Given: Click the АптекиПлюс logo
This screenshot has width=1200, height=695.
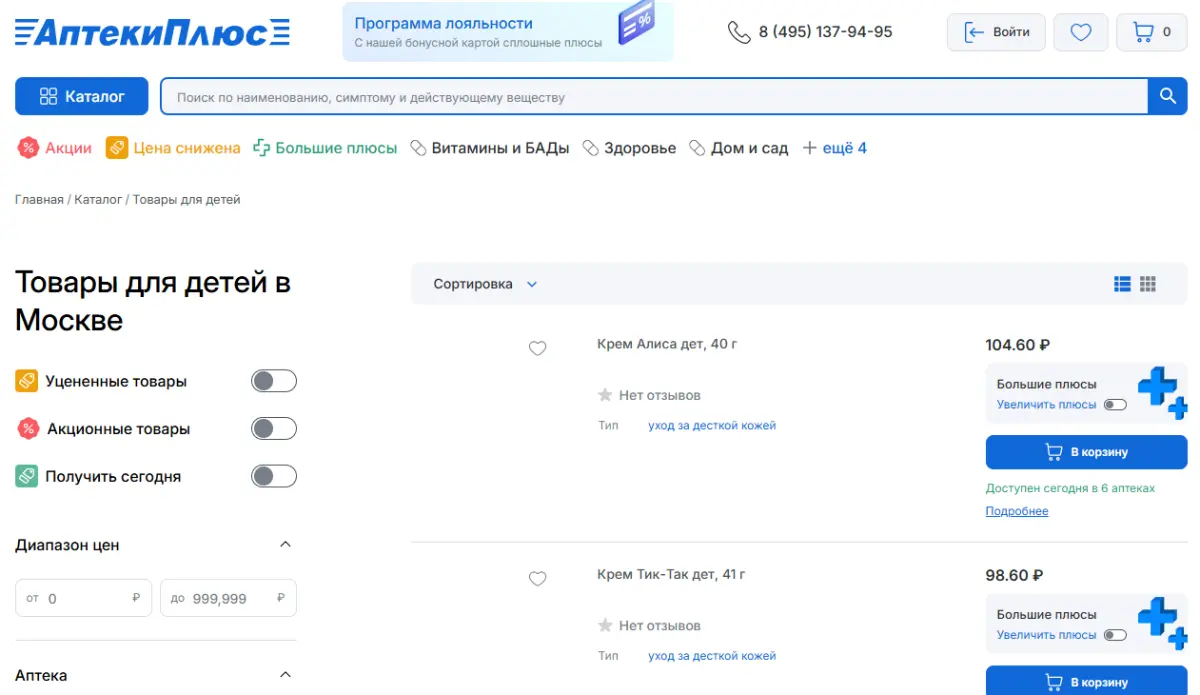Looking at the screenshot, I should (152, 32).
